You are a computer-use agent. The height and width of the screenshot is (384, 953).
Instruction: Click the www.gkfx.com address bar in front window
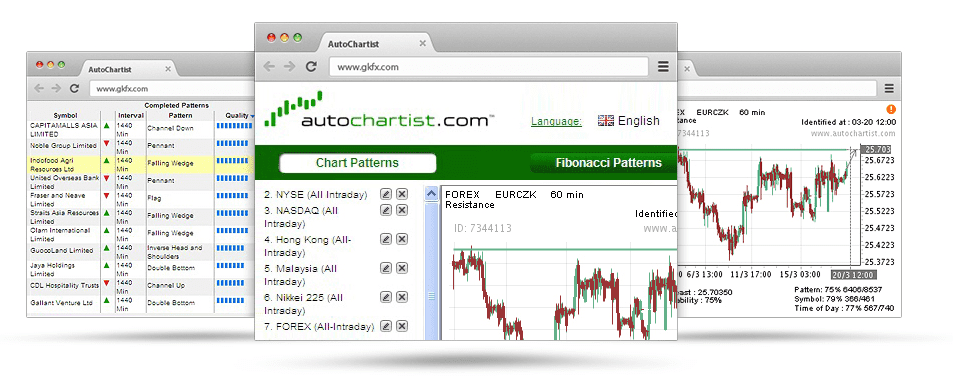(489, 67)
